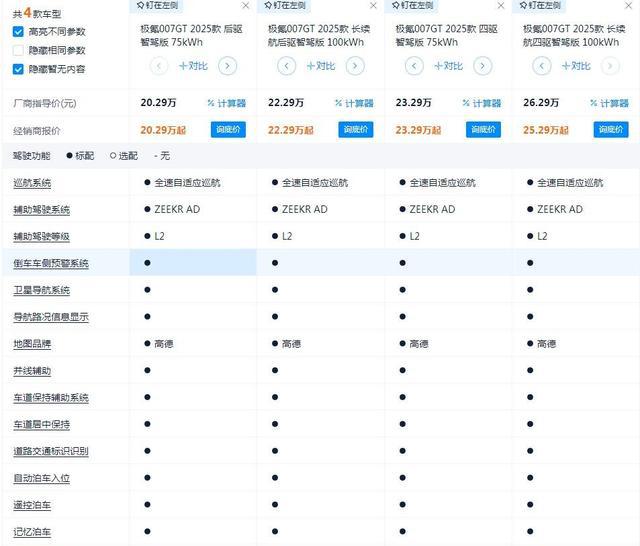The image size is (640, 546).
Task: Add 后驱智驾版 75kWh to 对比
Action: (x=193, y=66)
